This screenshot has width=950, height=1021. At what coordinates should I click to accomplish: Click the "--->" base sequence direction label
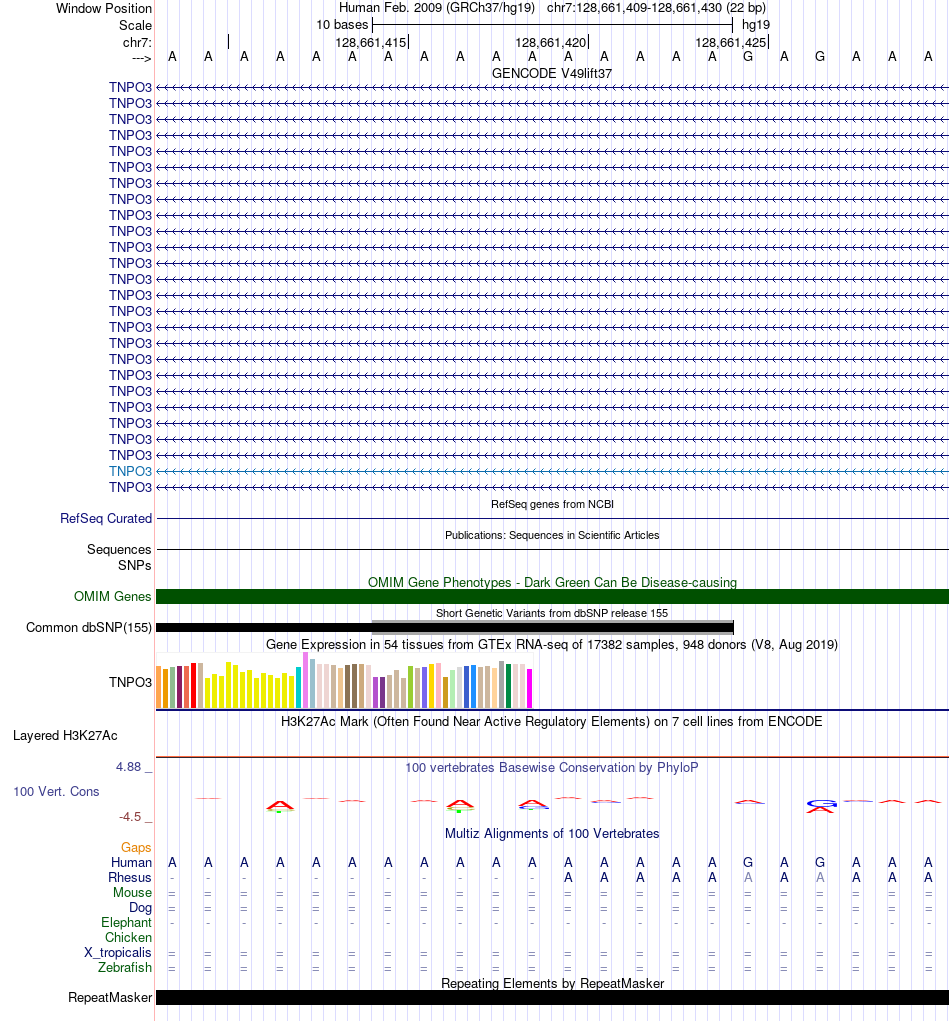pyautogui.click(x=141, y=58)
